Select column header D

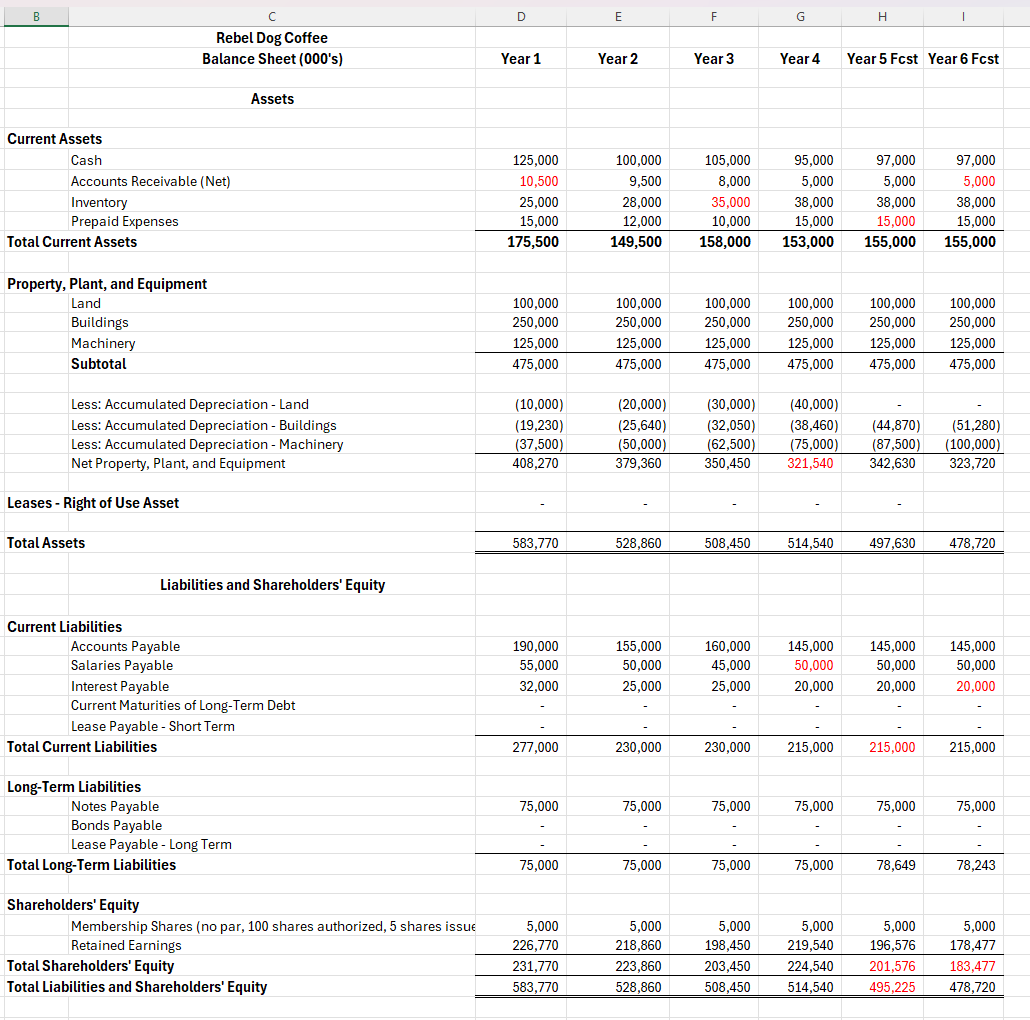point(521,17)
